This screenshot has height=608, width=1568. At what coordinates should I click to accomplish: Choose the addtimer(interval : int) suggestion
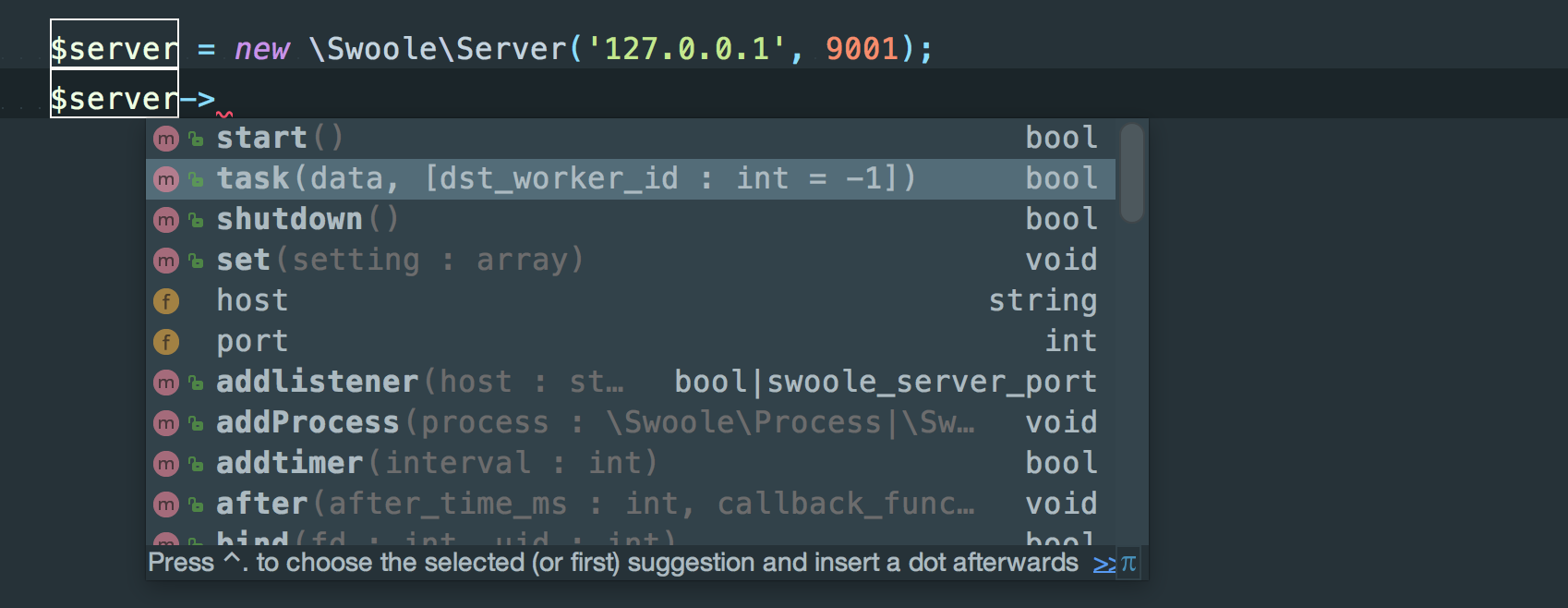631,464
